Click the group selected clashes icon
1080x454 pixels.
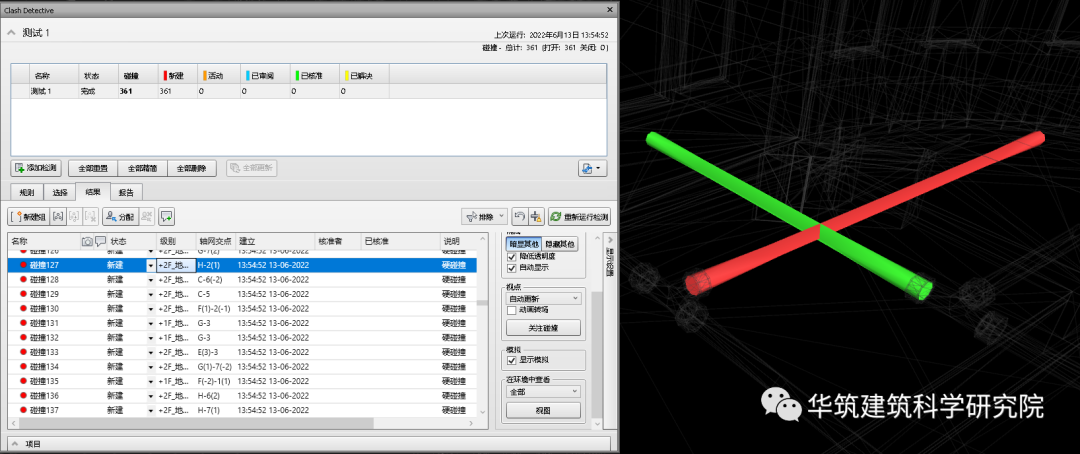pos(59,216)
